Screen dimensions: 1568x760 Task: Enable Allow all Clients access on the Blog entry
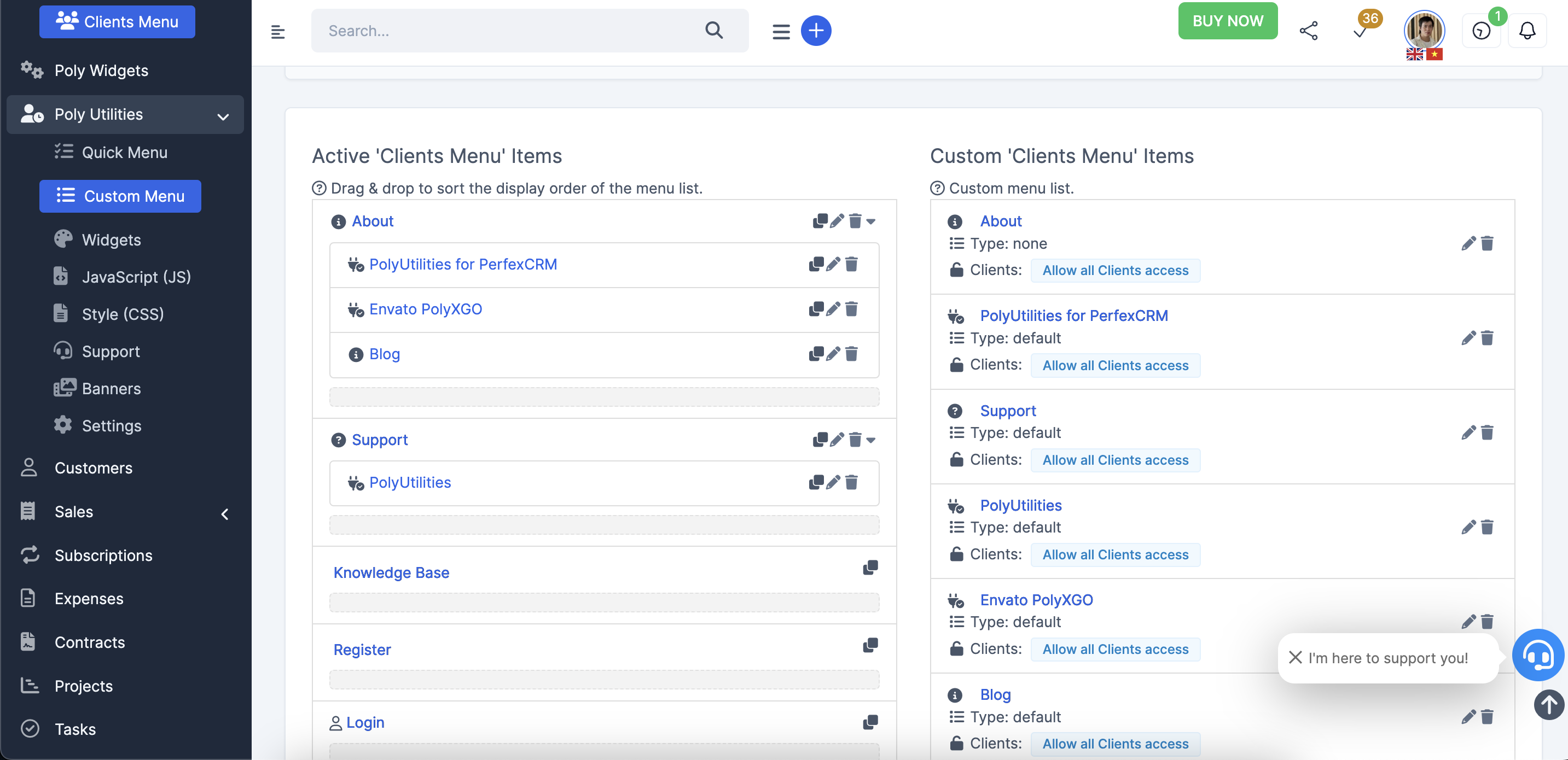[1115, 744]
